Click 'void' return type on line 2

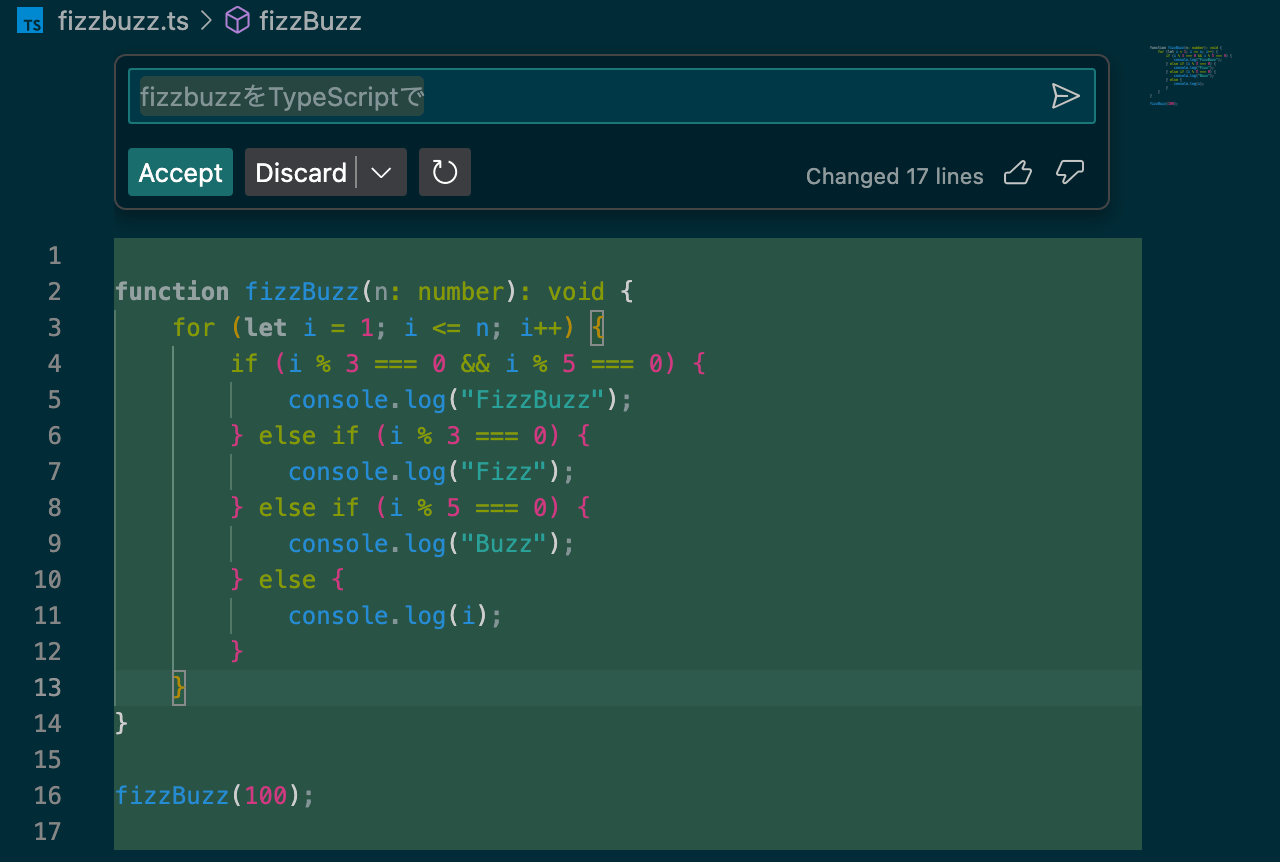(x=576, y=292)
